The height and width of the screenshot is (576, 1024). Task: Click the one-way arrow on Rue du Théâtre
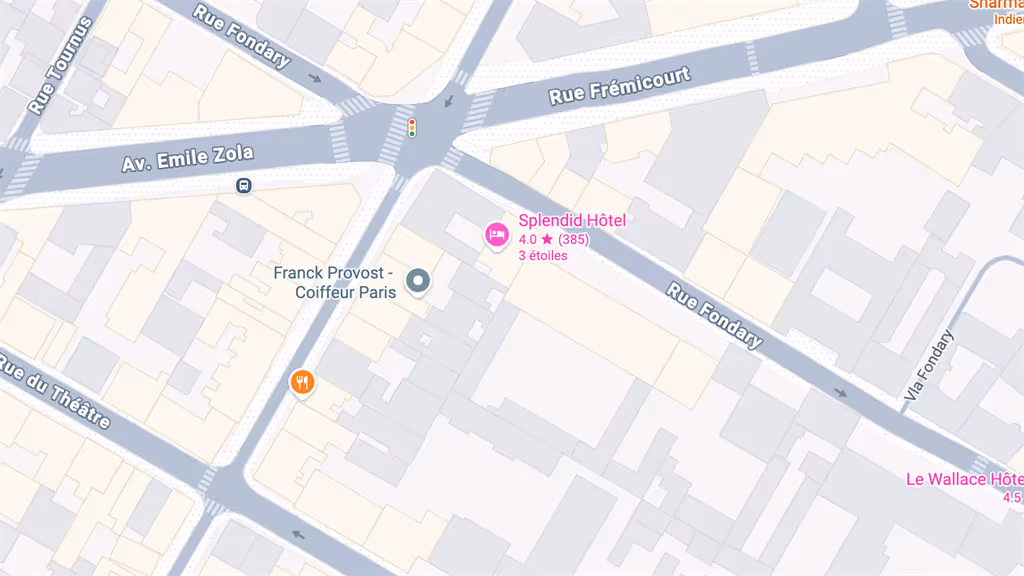[x=298, y=535]
